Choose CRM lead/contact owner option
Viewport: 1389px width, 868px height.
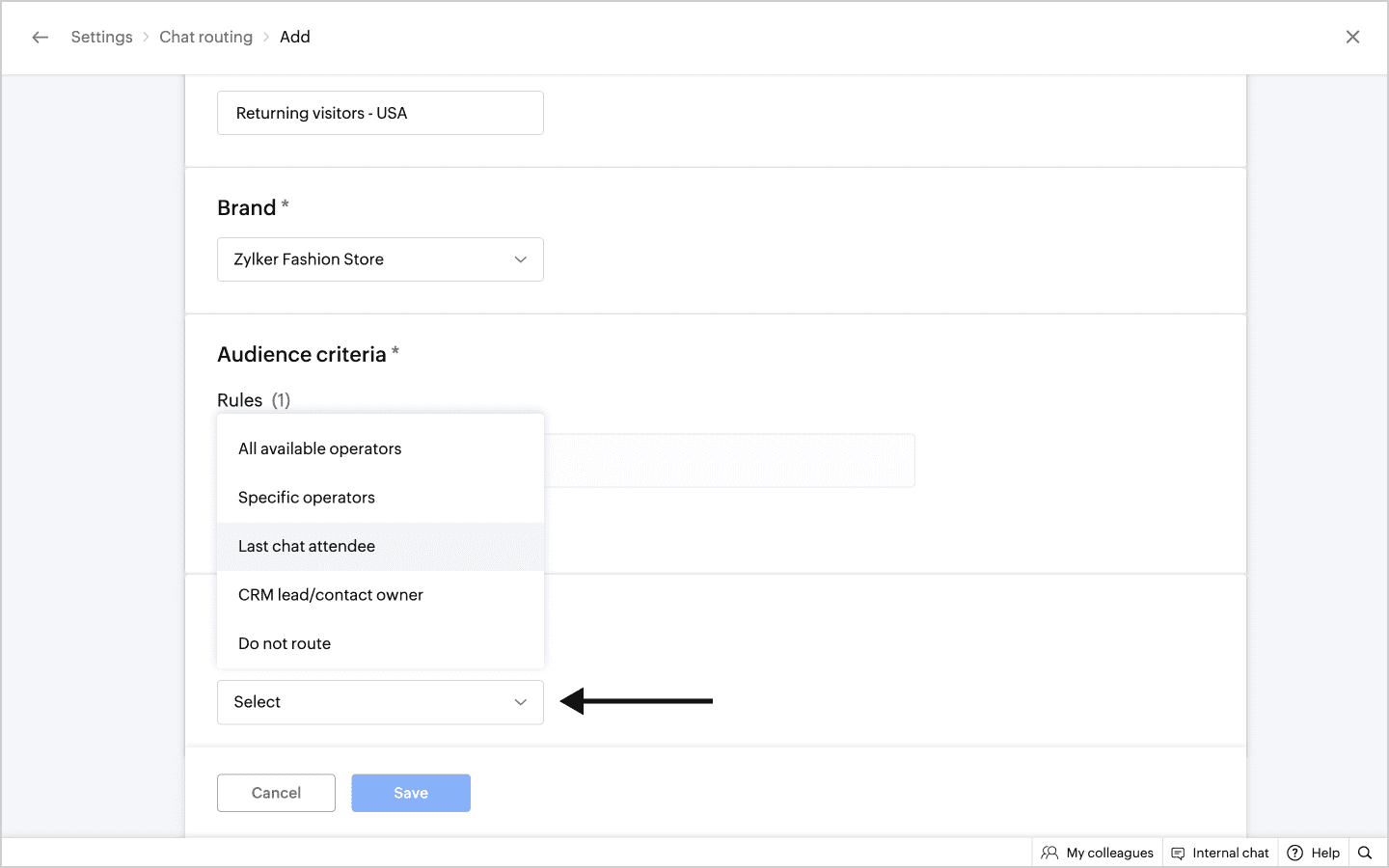pyautogui.click(x=330, y=595)
